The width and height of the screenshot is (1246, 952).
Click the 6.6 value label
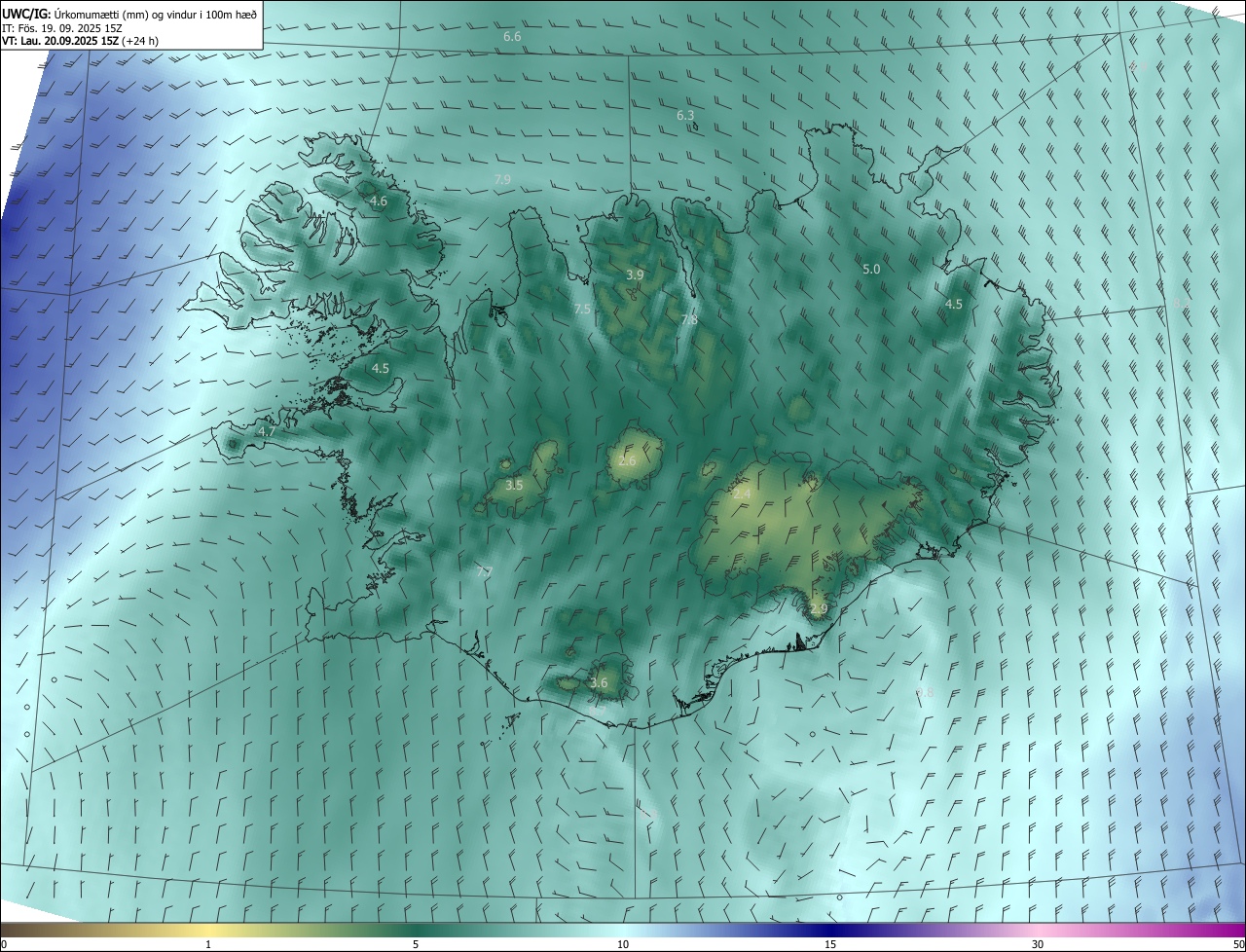pos(512,36)
